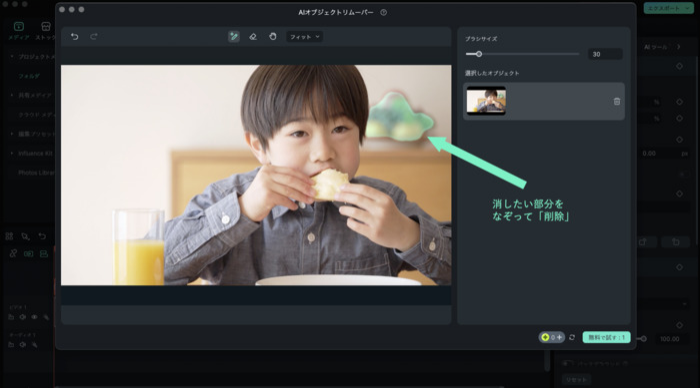Viewport: 700px width, 388px height.
Task: Open Photos Library in media sidebar
Action: pos(37,172)
